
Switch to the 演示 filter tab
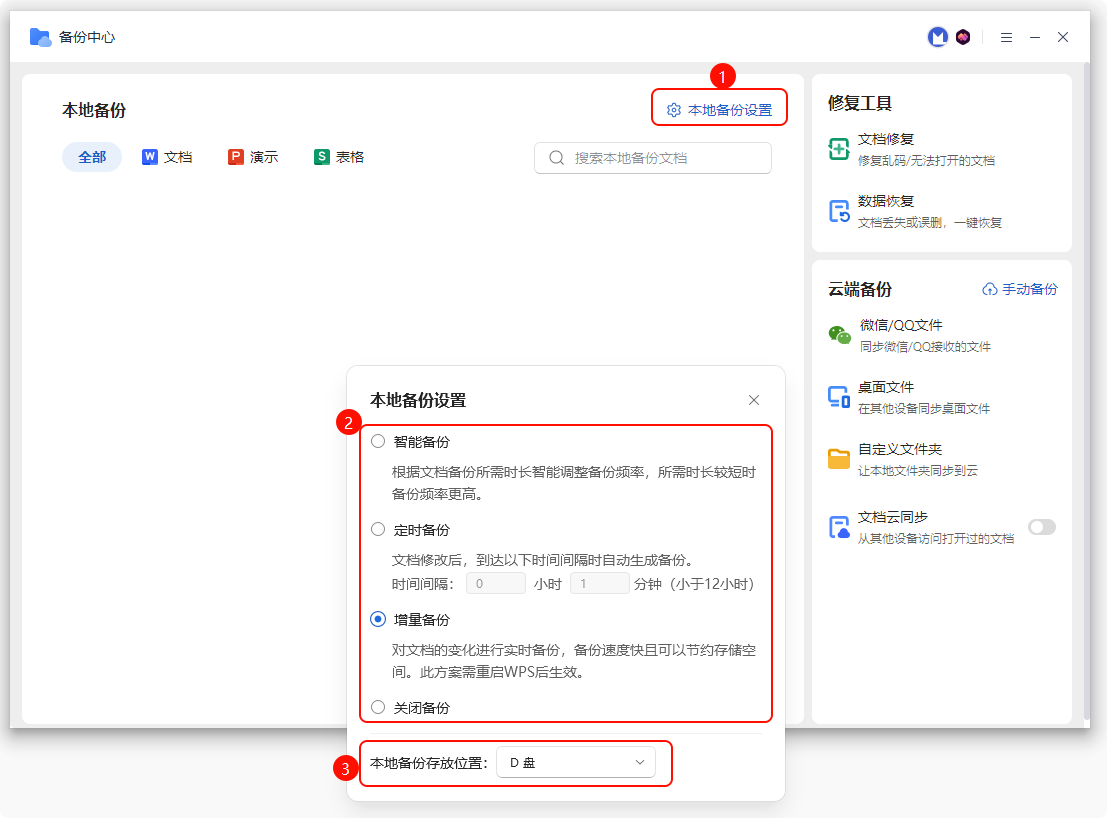(253, 157)
